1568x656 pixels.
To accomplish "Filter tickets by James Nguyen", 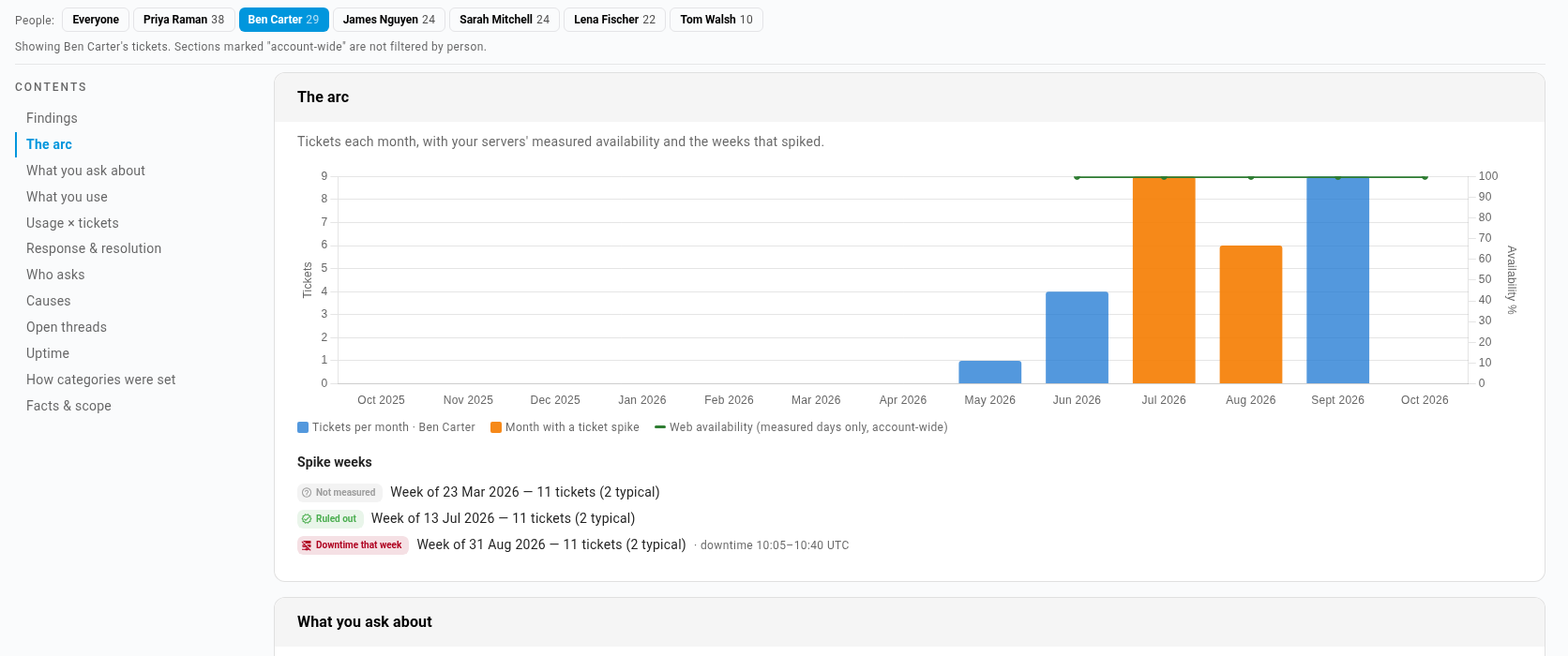I will tap(389, 20).
